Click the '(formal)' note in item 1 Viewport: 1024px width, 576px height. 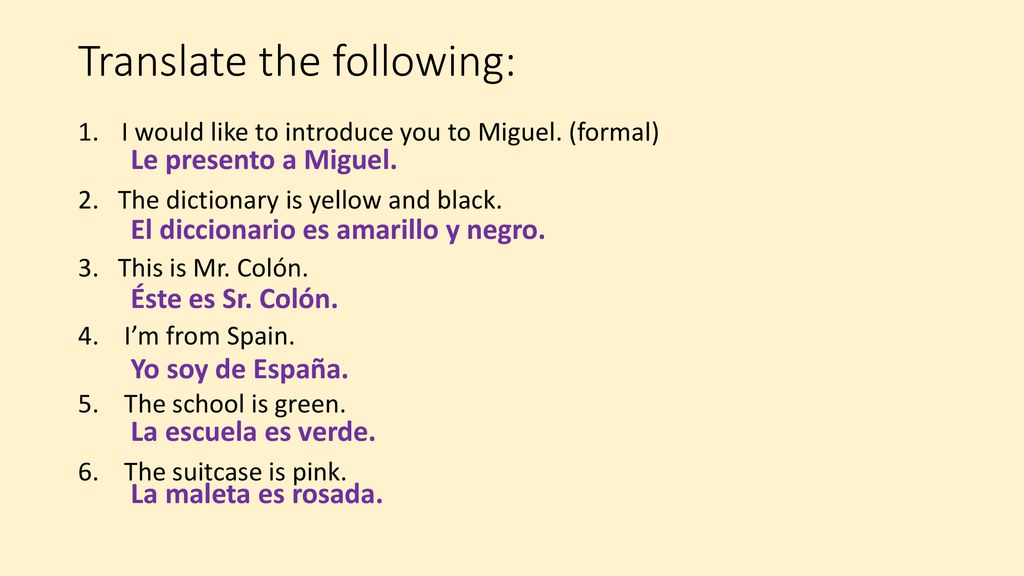click(x=614, y=133)
